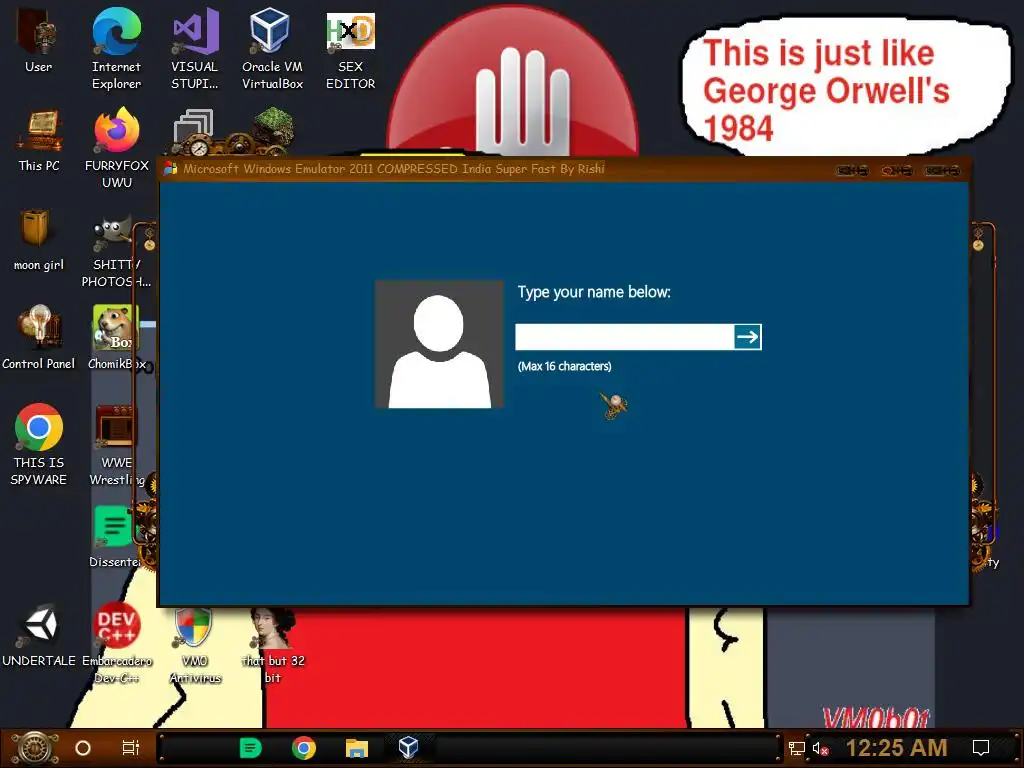Open VMO Antivirus shield shortcut

coord(195,644)
